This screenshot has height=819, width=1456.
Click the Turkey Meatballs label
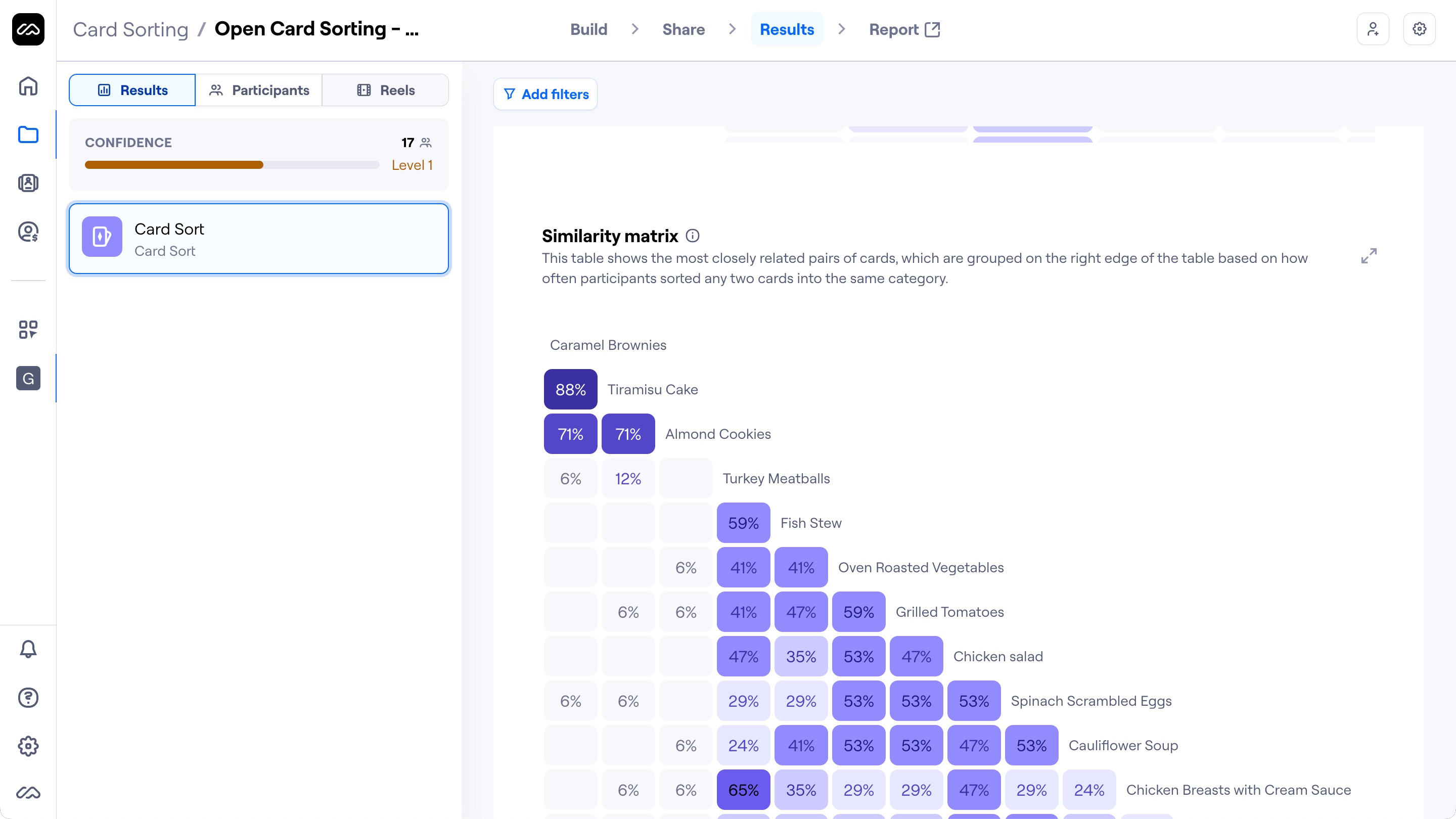[776, 479]
